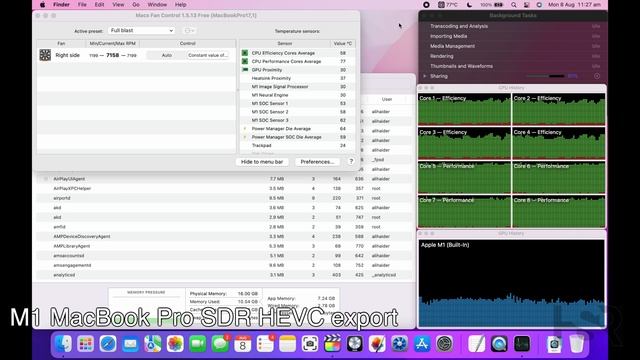Screen dimensions: 640x360
Task: Open Screenshot app in the dock
Action: pyautogui.click(x=310, y=344)
